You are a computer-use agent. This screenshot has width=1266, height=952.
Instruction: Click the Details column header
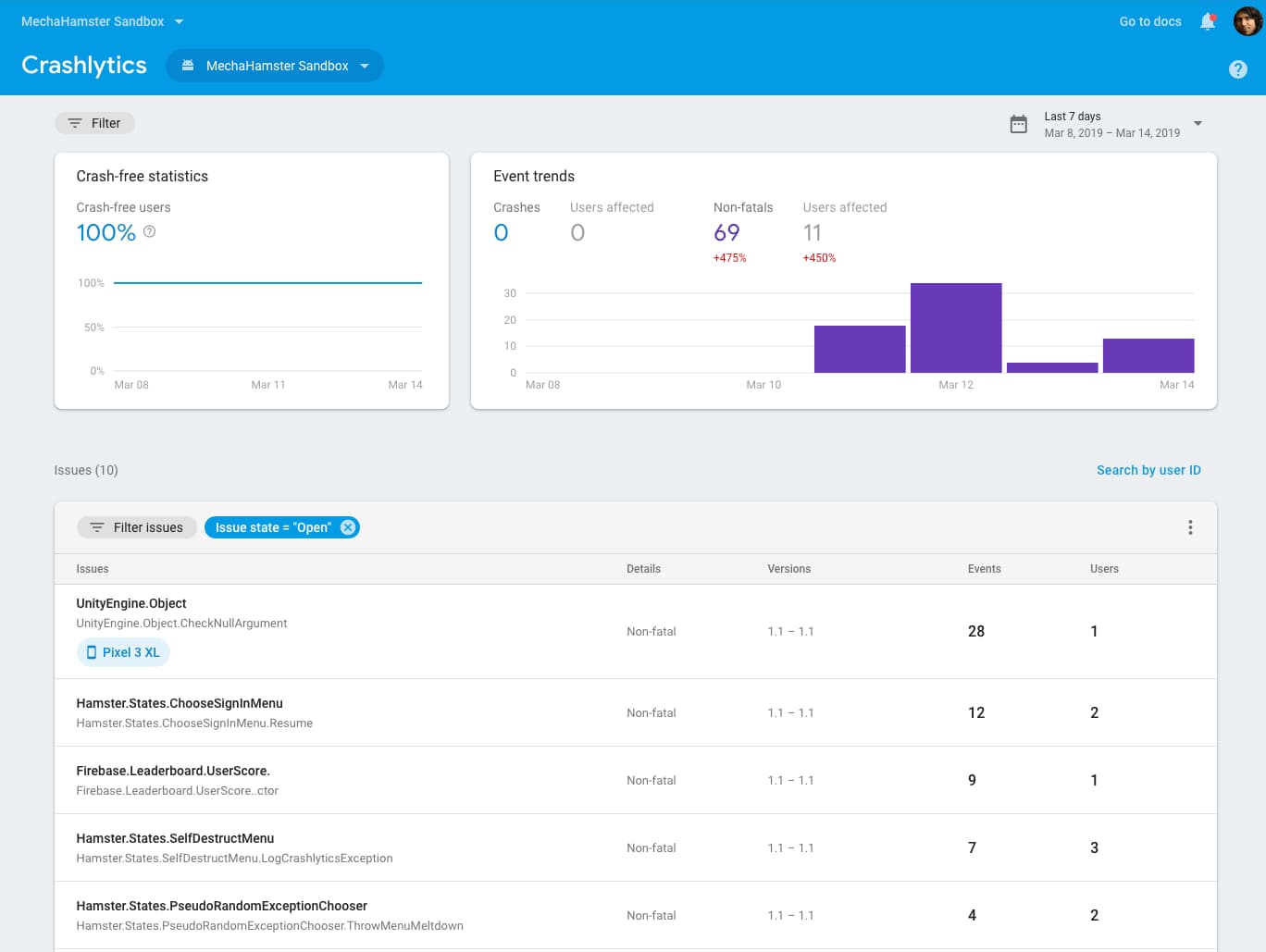[643, 569]
